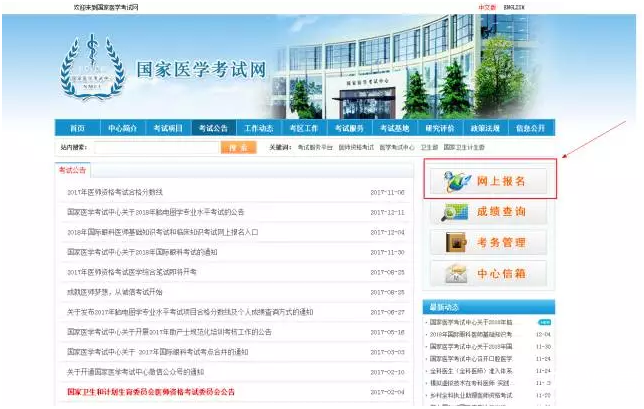Viewport: 644px width, 409px height.
Task: Open the 首页 navigation item
Action: [77, 129]
